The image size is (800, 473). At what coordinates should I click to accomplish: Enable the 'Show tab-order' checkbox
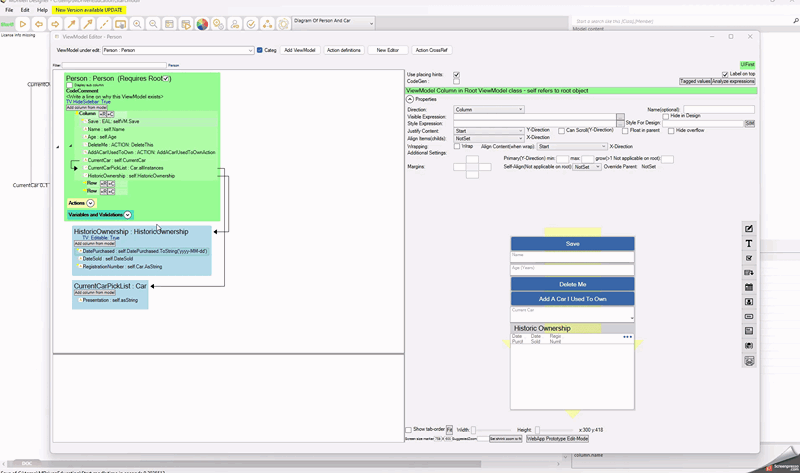coord(409,430)
